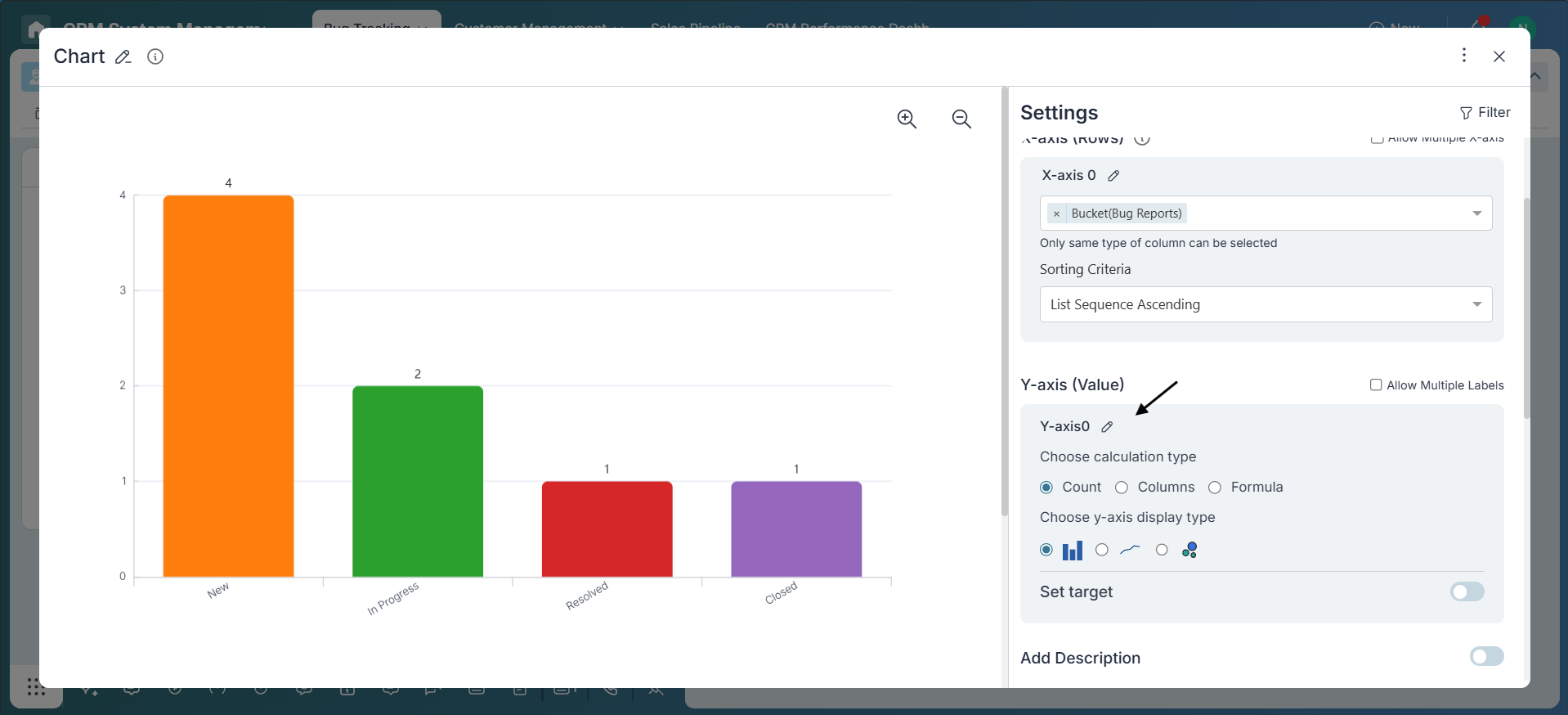
Task: Click the 'Settings' panel heading
Action: (1059, 113)
